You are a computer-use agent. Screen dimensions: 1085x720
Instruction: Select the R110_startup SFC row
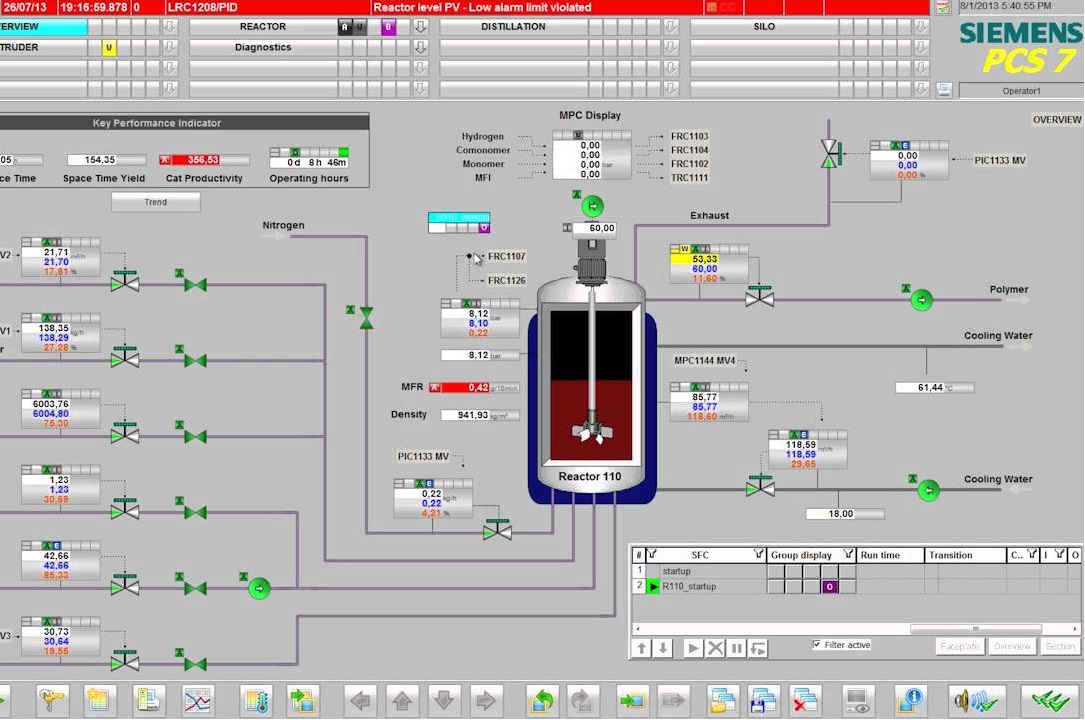[689, 586]
